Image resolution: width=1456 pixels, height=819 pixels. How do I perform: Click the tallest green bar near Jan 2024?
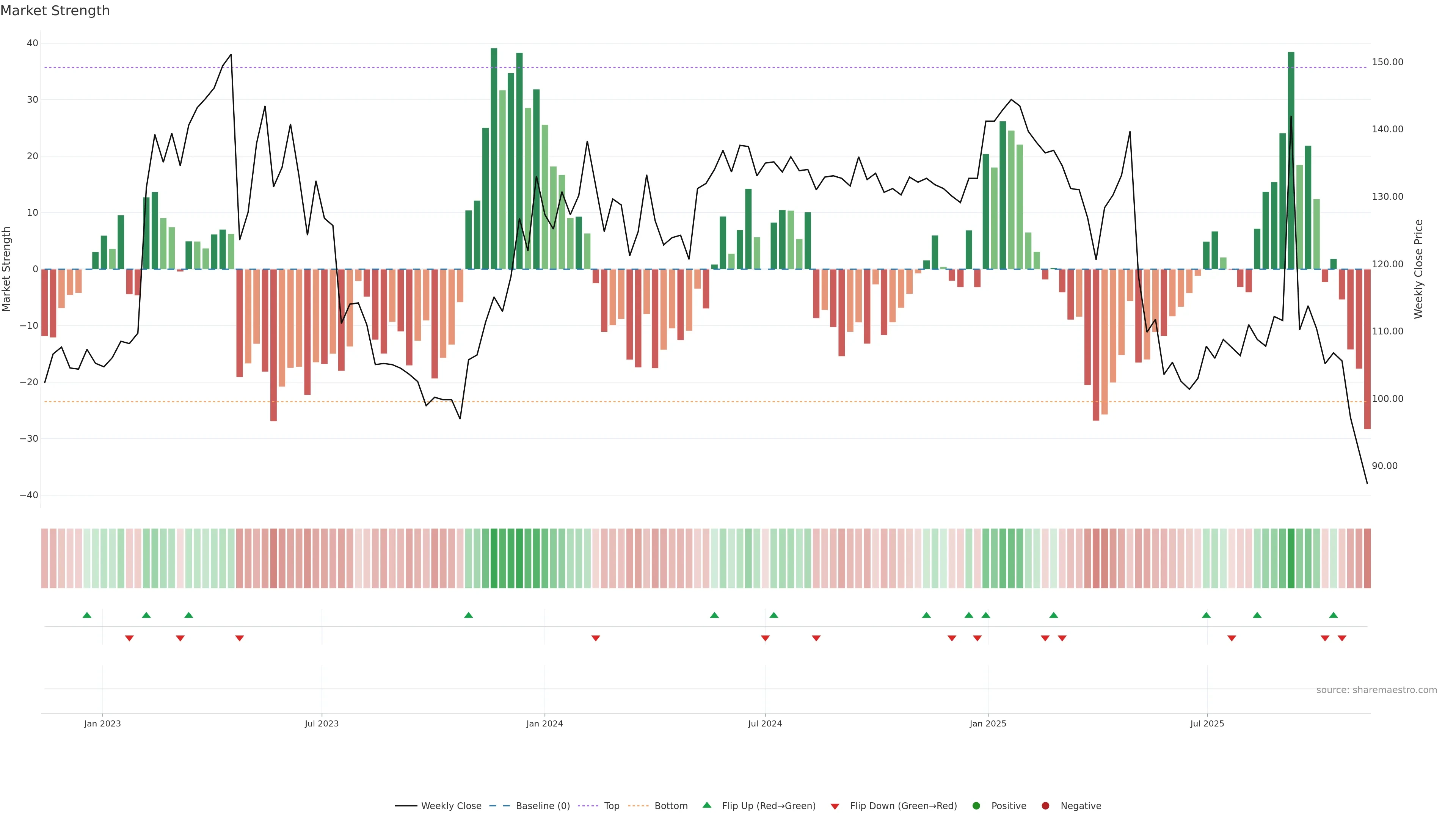click(494, 158)
